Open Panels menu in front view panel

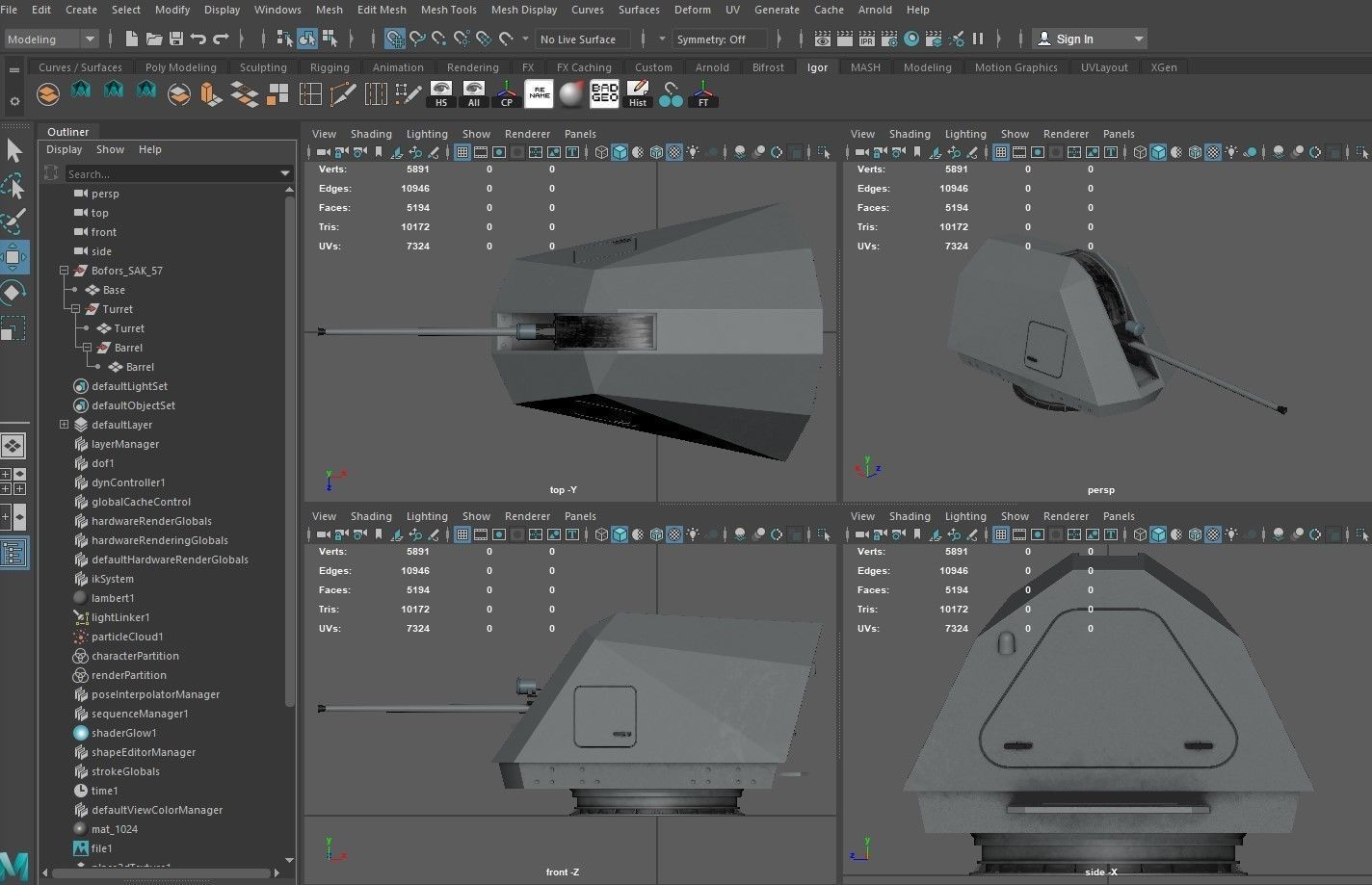(580, 516)
